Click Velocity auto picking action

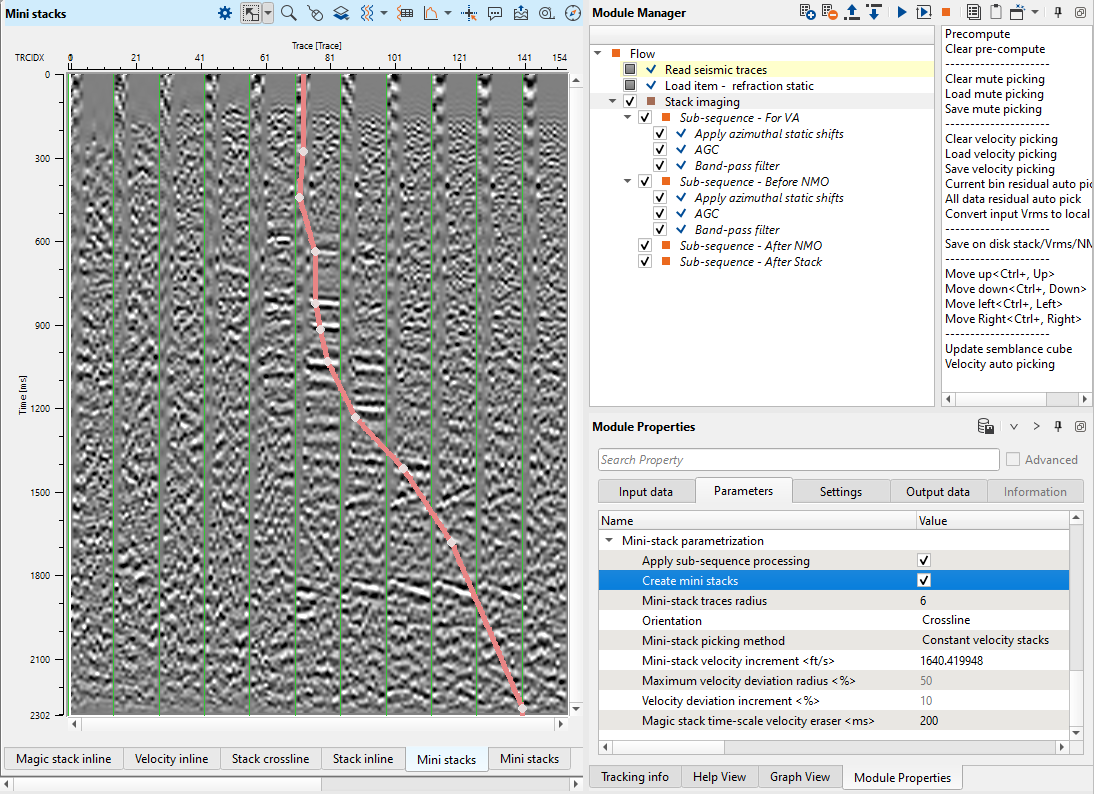click(1000, 364)
